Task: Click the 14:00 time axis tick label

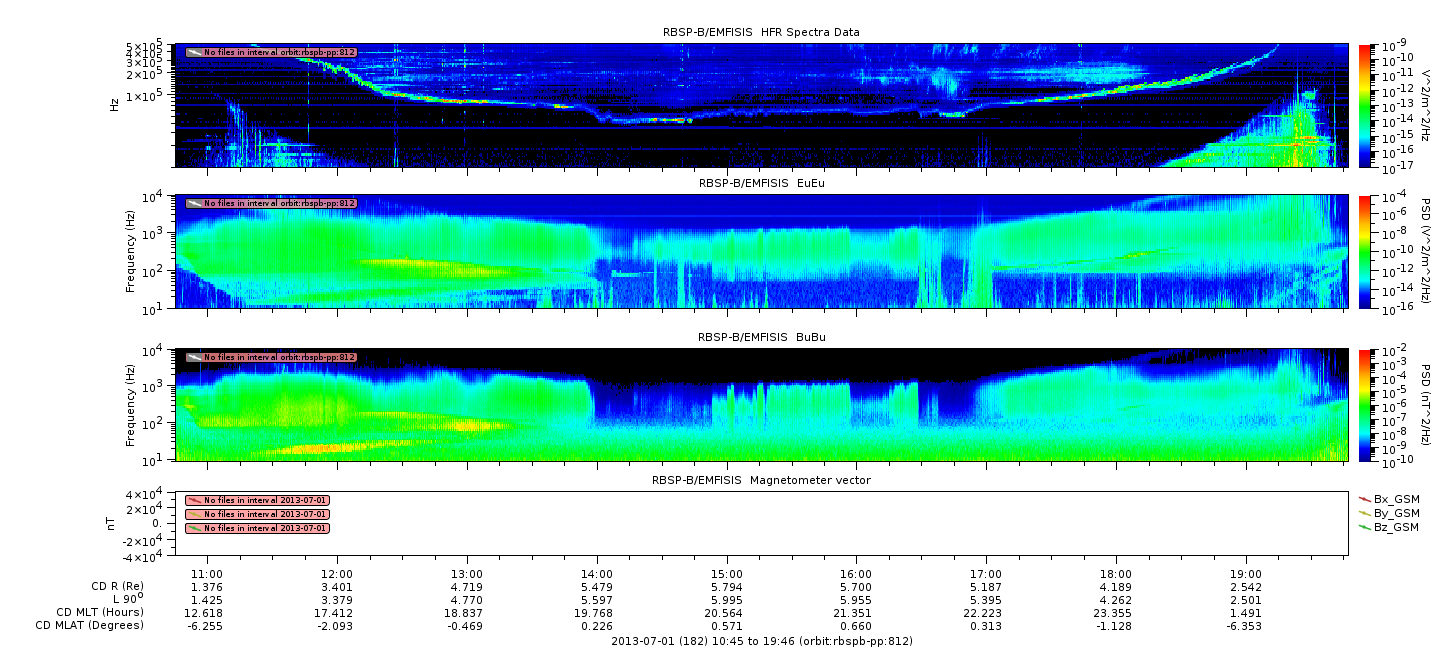Action: coord(597,574)
